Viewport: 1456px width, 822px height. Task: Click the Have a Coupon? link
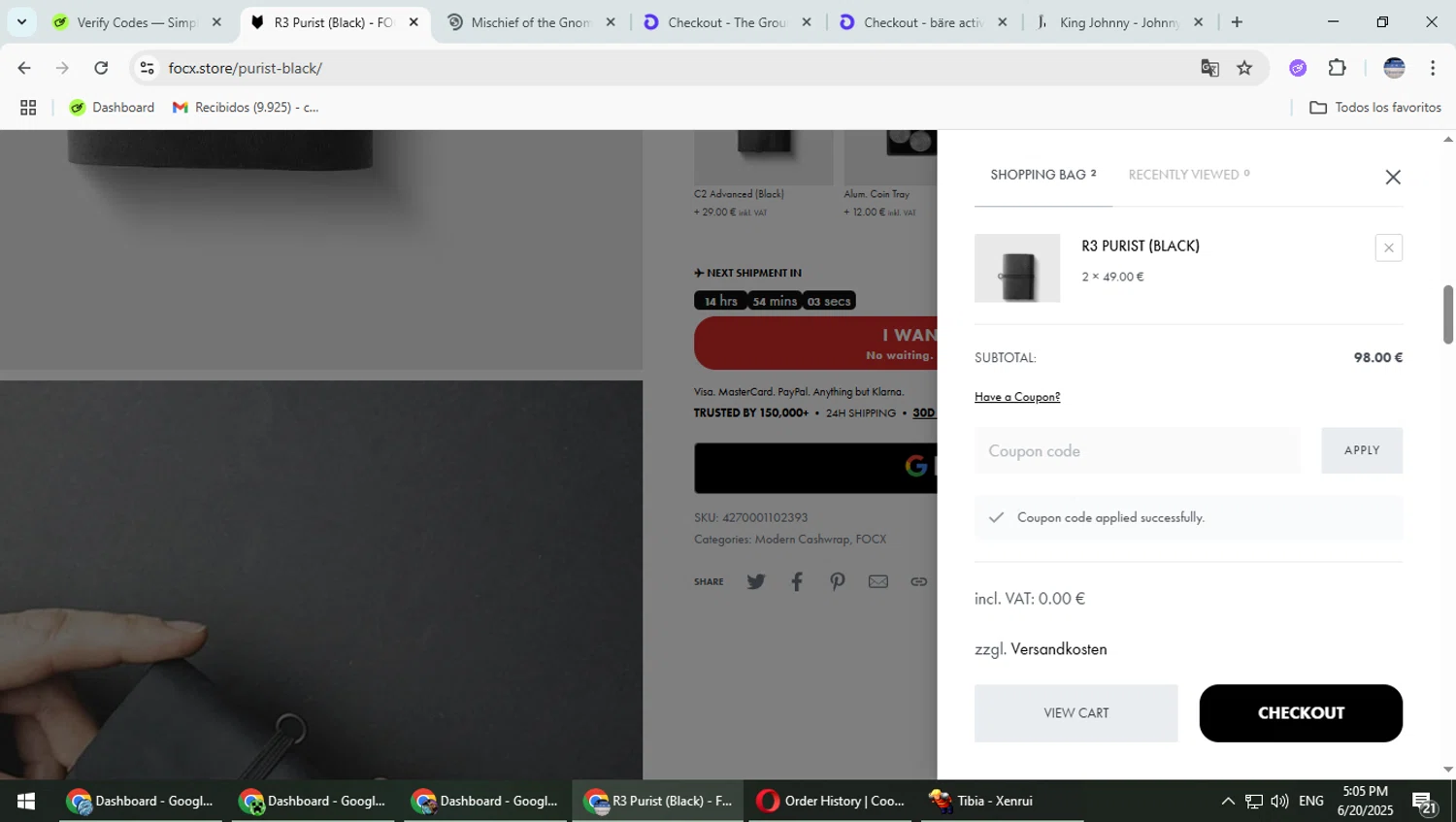pyautogui.click(x=1017, y=397)
